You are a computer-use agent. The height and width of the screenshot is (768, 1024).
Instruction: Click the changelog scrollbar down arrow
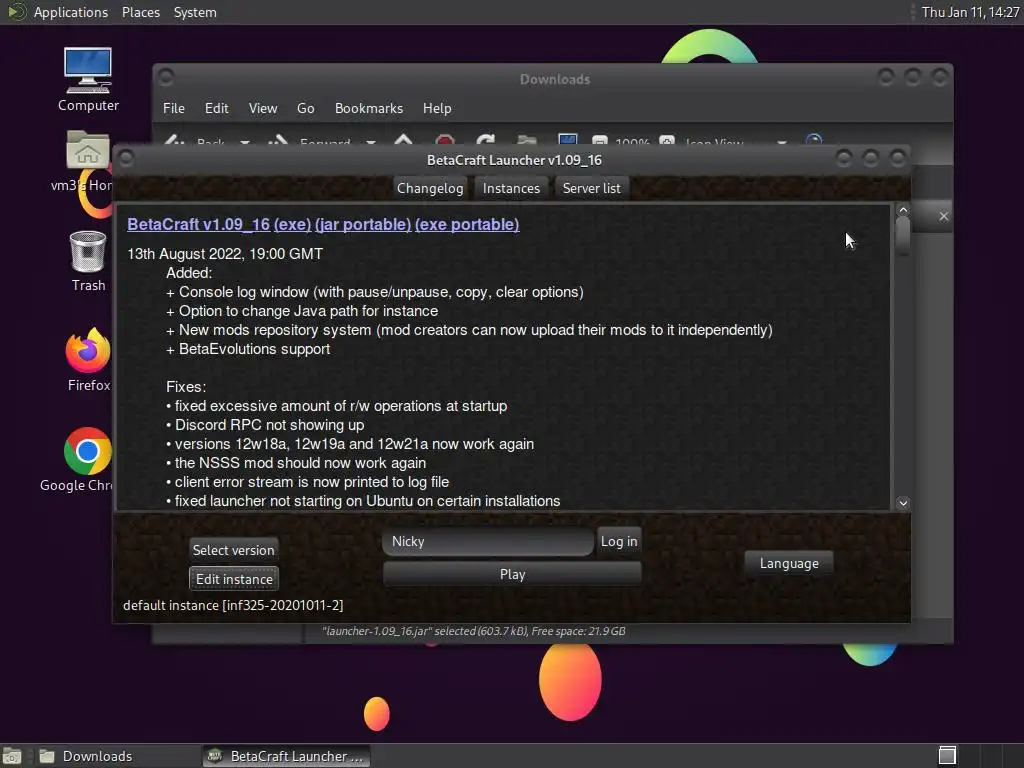pos(903,503)
